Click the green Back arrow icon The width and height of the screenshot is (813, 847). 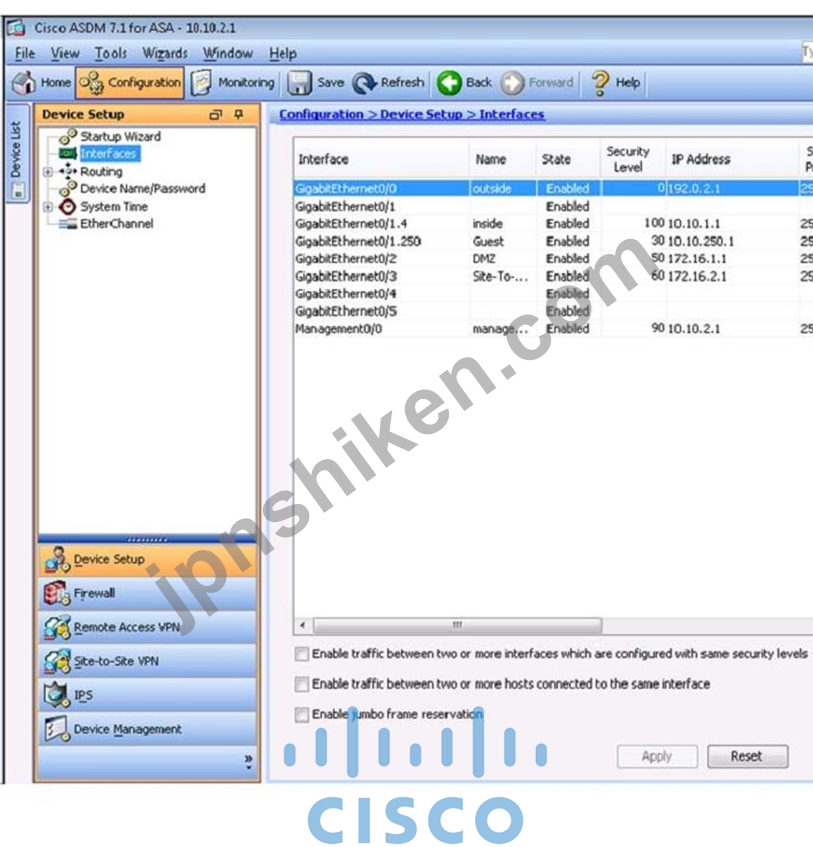[x=449, y=83]
